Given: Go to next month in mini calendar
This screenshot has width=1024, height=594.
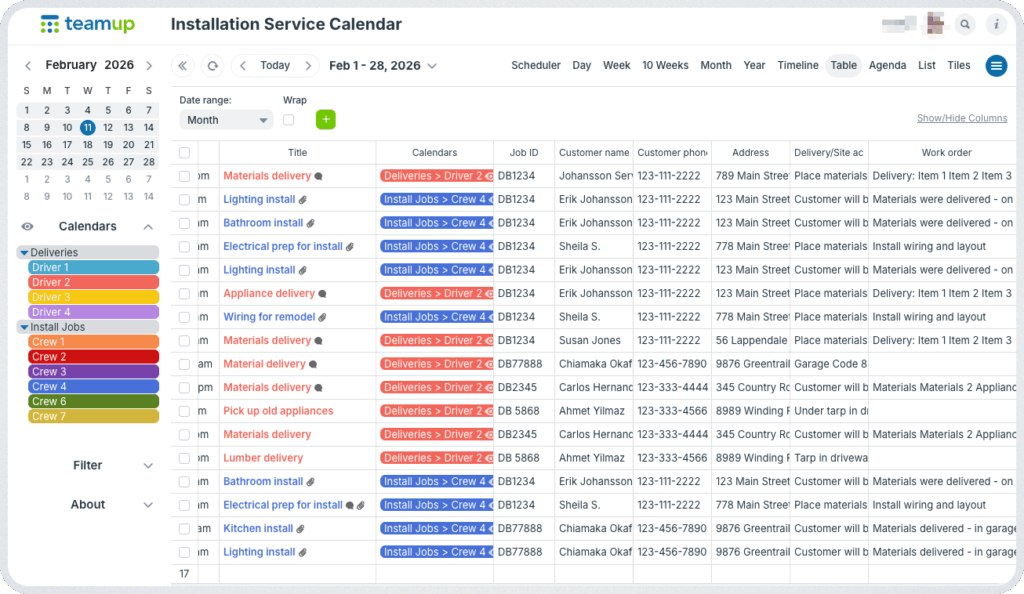Looking at the screenshot, I should point(149,66).
